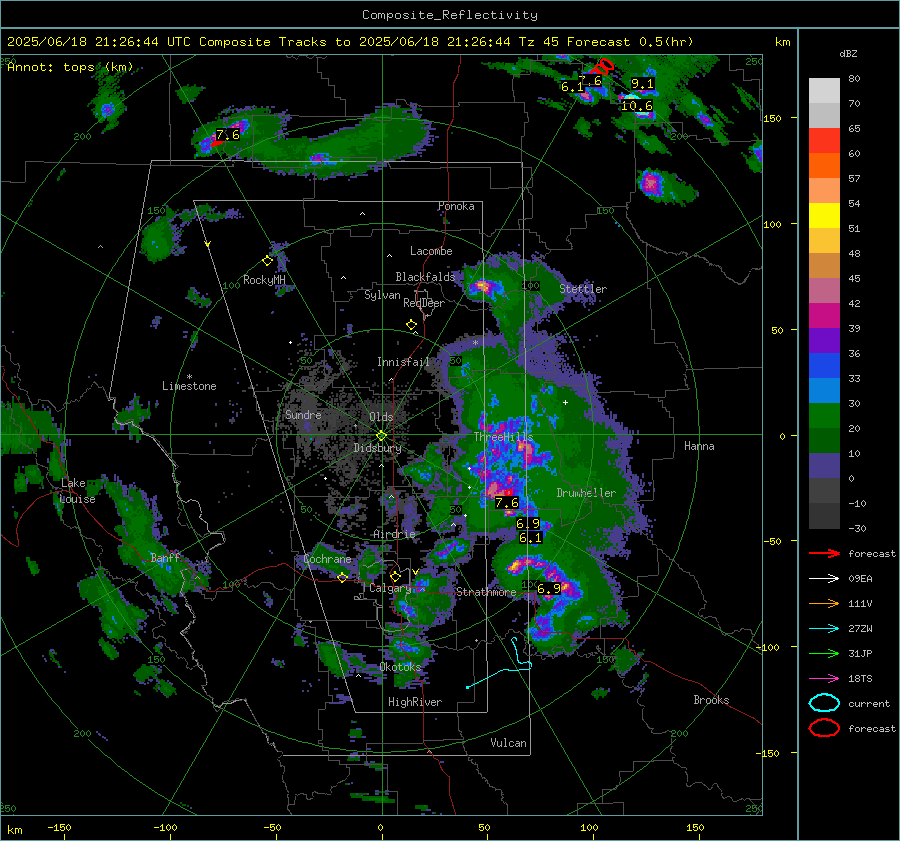Select the red swatch in dBZ legend
The width and height of the screenshot is (900, 841).
tap(824, 141)
